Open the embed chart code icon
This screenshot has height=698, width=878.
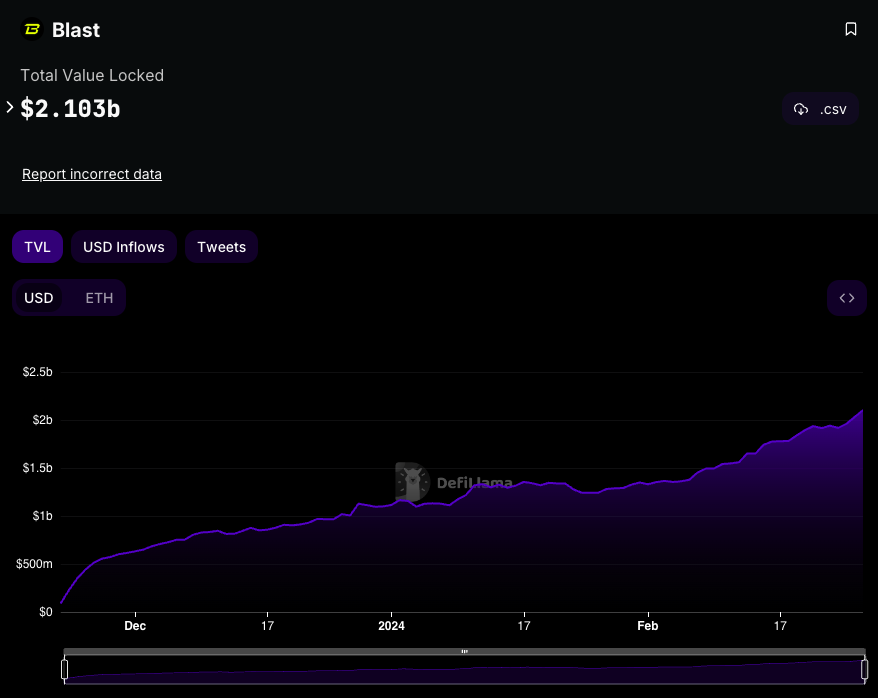tap(846, 298)
